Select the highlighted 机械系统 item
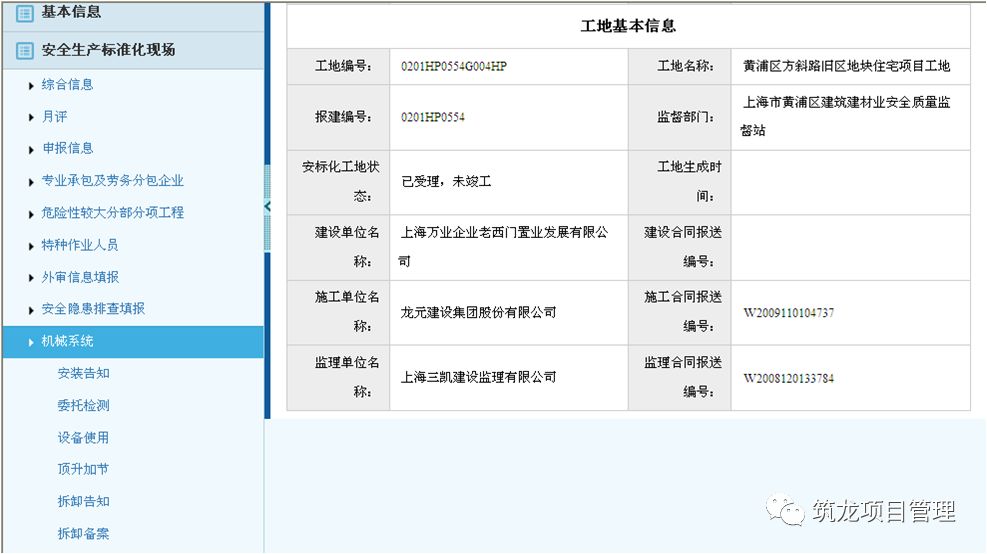The height and width of the screenshot is (554, 987). 133,342
